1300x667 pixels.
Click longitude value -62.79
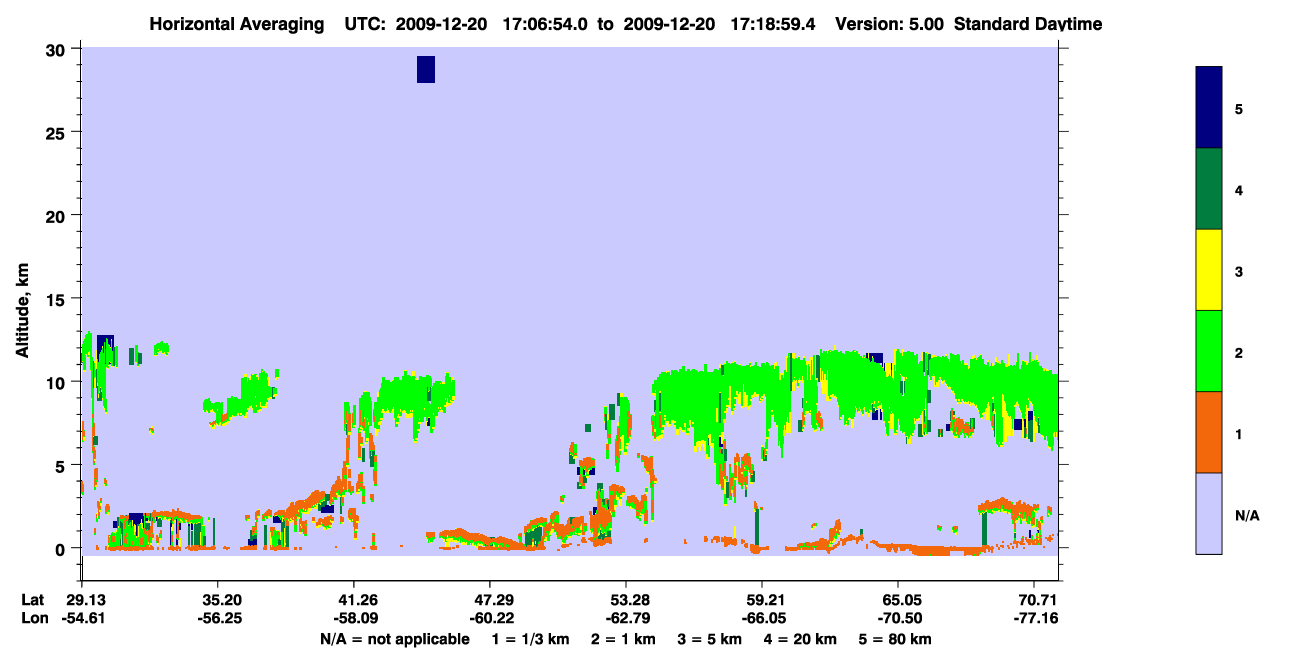[626, 619]
